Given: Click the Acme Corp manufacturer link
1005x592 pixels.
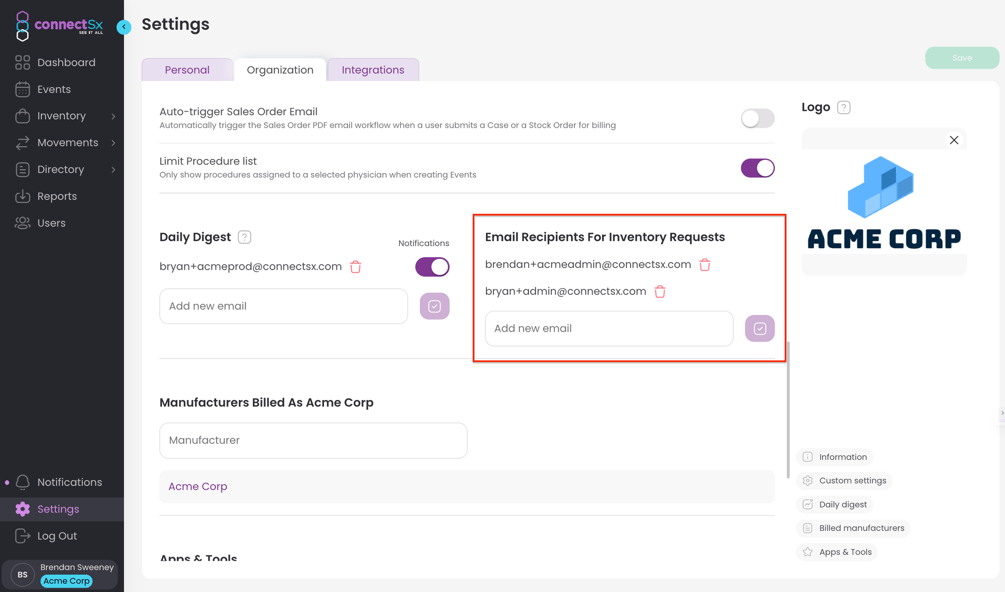Looking at the screenshot, I should point(197,486).
